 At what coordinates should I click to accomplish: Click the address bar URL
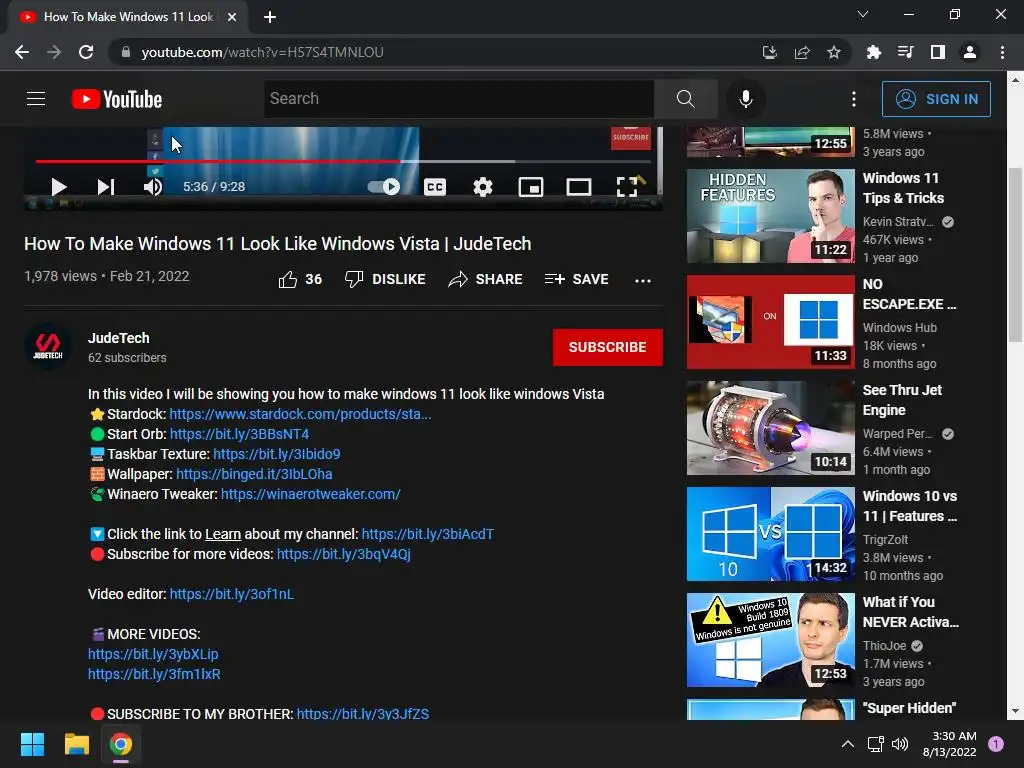263,52
